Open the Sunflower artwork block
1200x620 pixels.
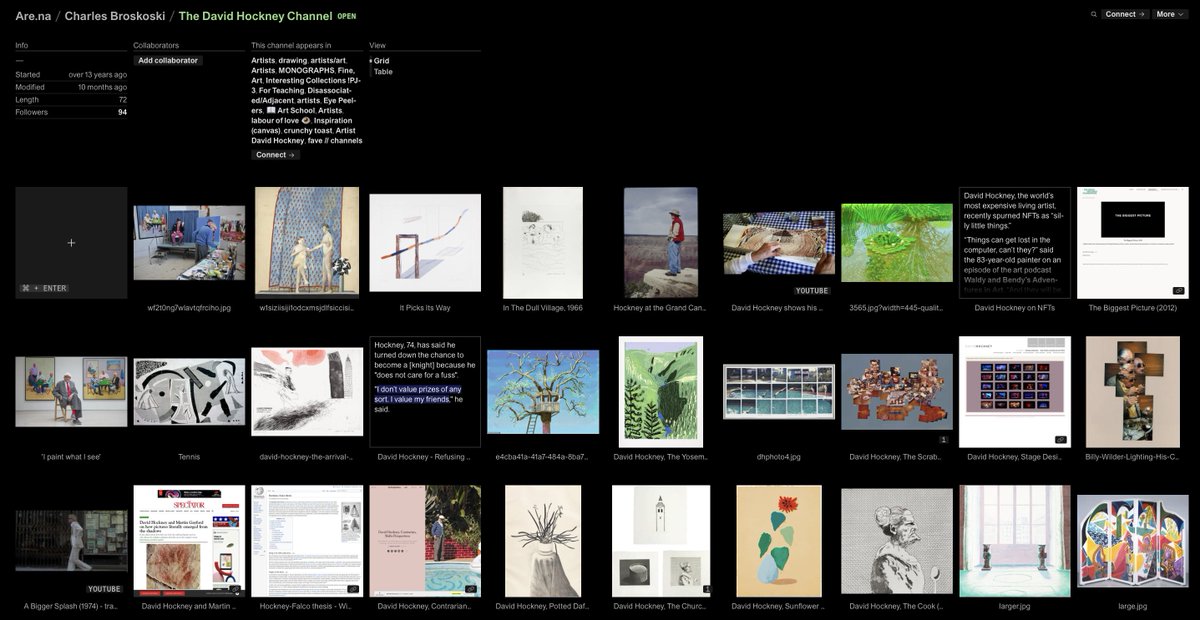pyautogui.click(x=779, y=540)
